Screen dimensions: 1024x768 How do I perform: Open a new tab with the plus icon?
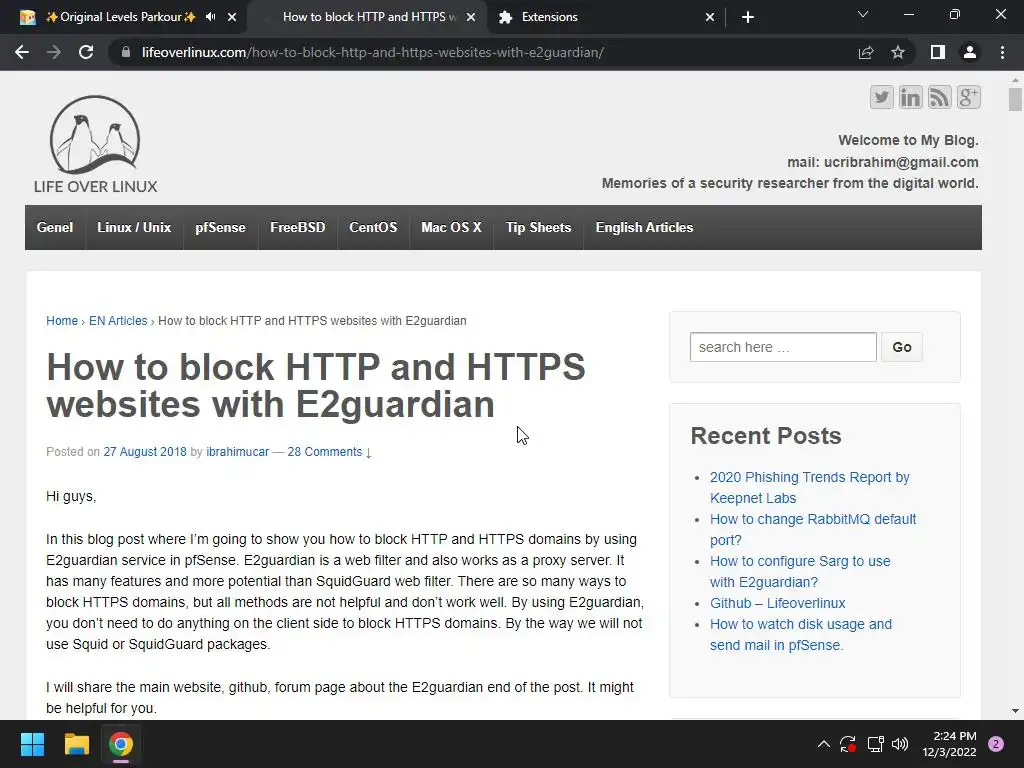pyautogui.click(x=748, y=17)
